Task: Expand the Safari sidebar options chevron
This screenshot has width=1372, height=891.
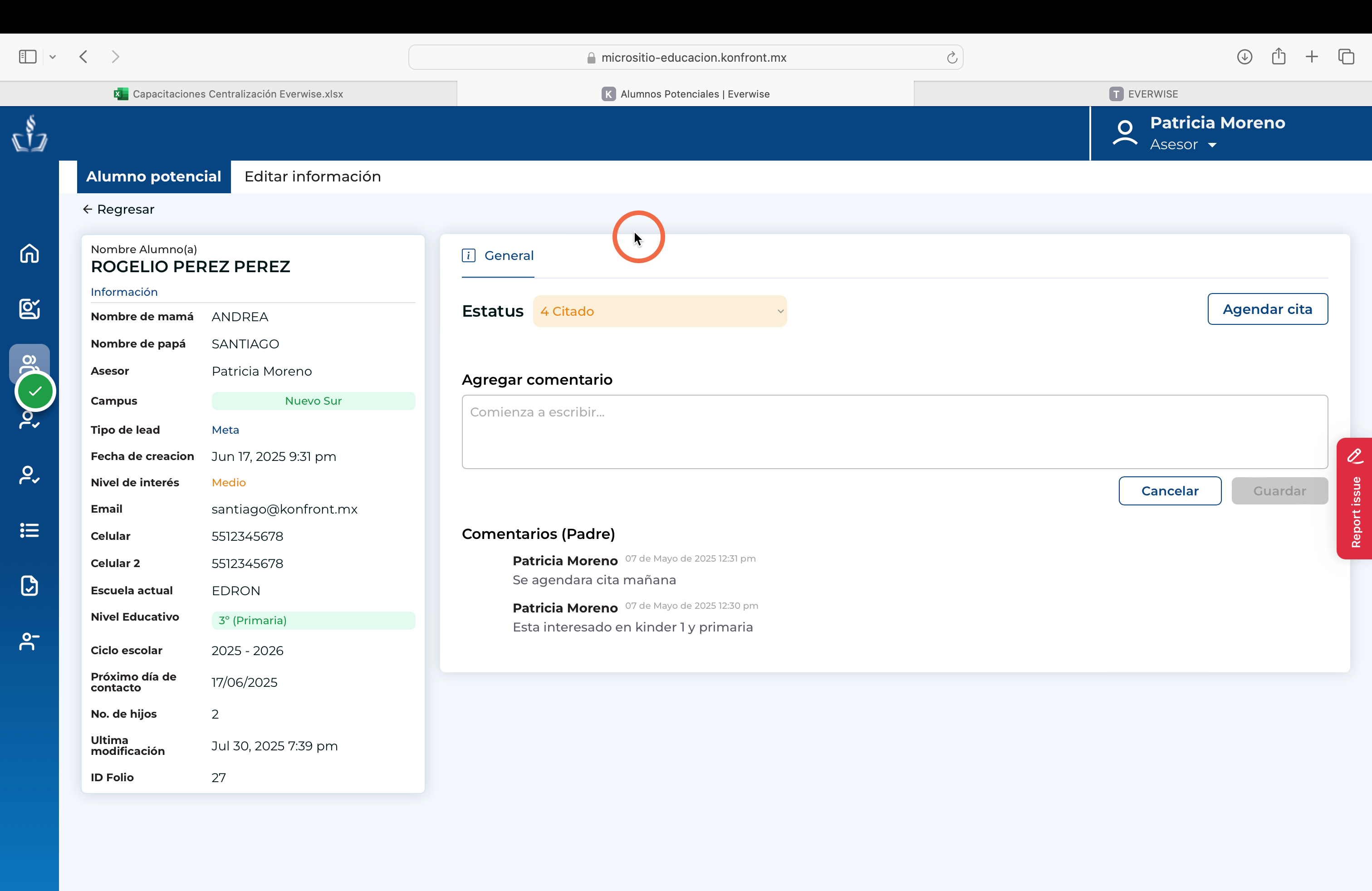Action: click(53, 56)
